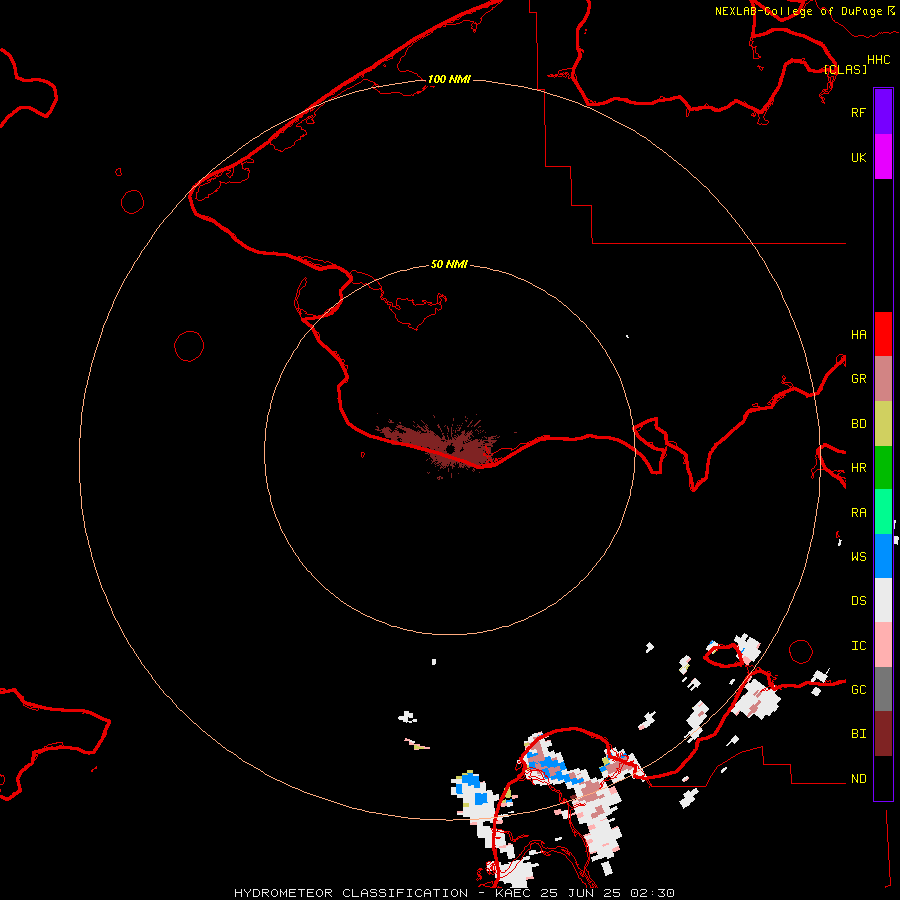Image resolution: width=900 pixels, height=900 pixels.
Task: Click the "GC" legend label
Action: point(859,690)
